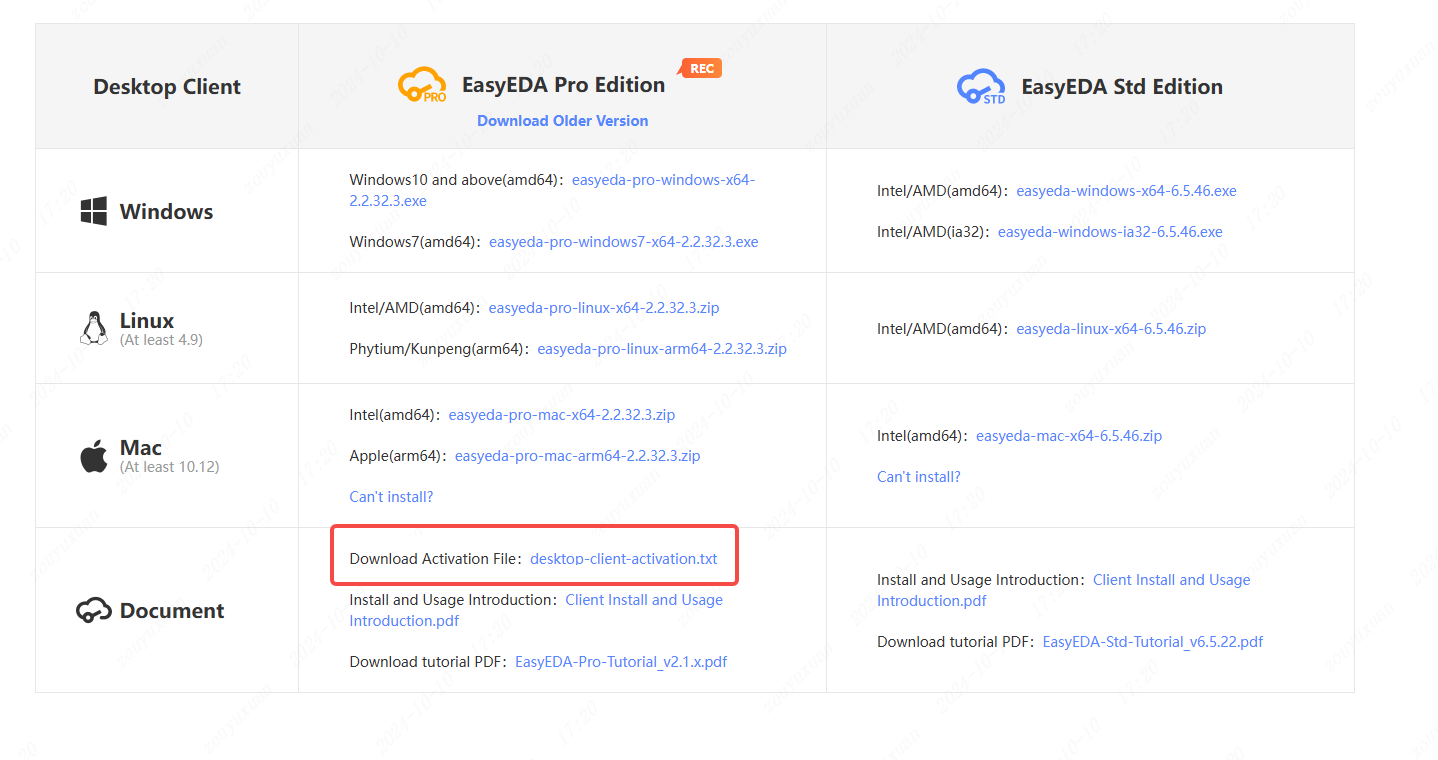Screen dimensions: 1438x760
Task: Download easyeda-pro-windows7-x64-2.2.32.3.exe
Action: 624,242
